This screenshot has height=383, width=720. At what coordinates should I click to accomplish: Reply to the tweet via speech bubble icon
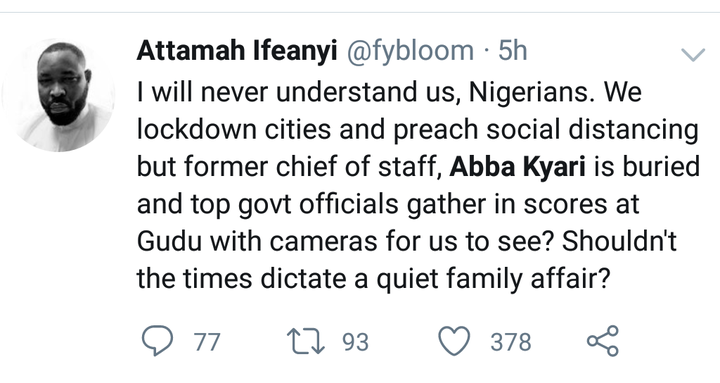point(158,341)
